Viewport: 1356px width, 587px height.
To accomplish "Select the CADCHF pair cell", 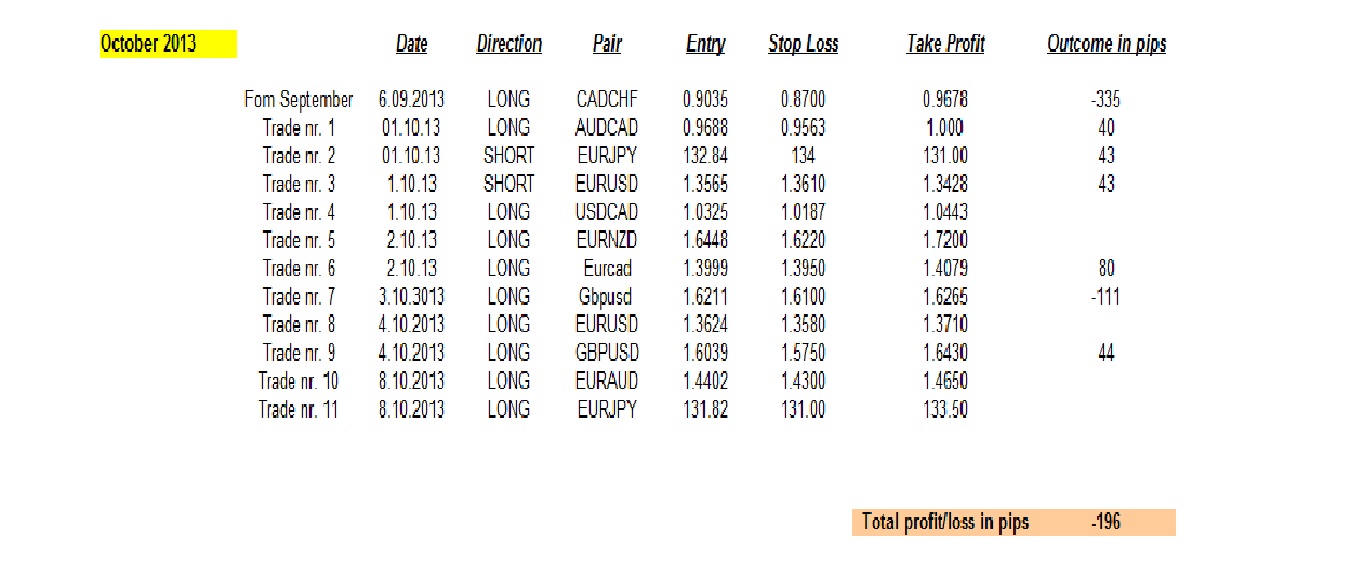I will pos(607,100).
